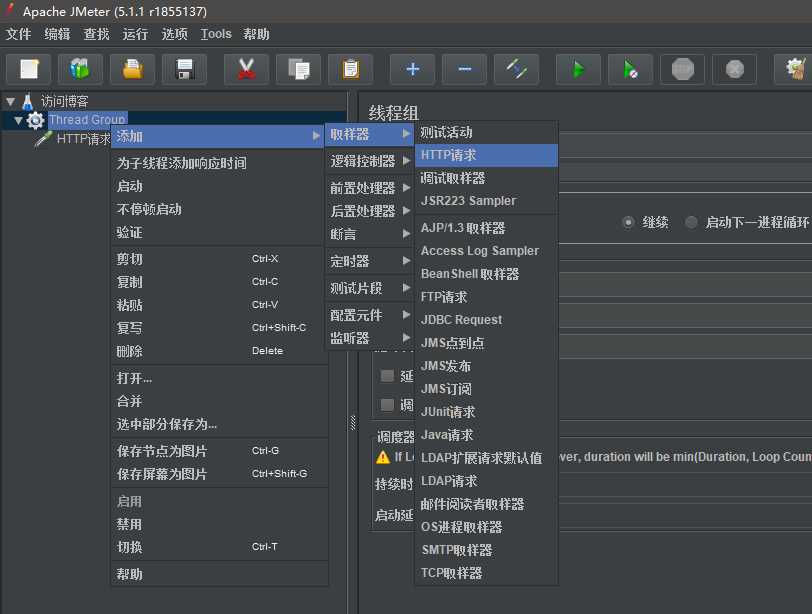
Task: Click 禁用 in context menu
Action: [218, 524]
